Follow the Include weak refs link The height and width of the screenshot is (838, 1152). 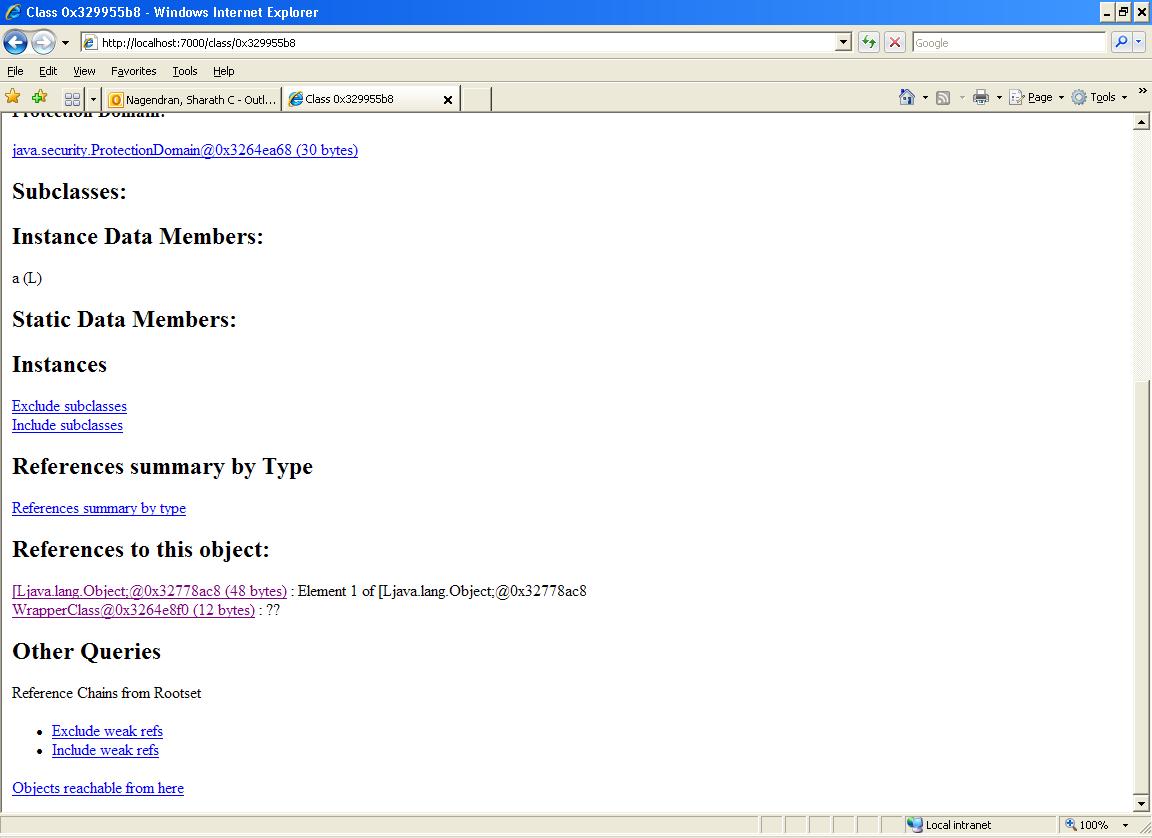pos(105,751)
